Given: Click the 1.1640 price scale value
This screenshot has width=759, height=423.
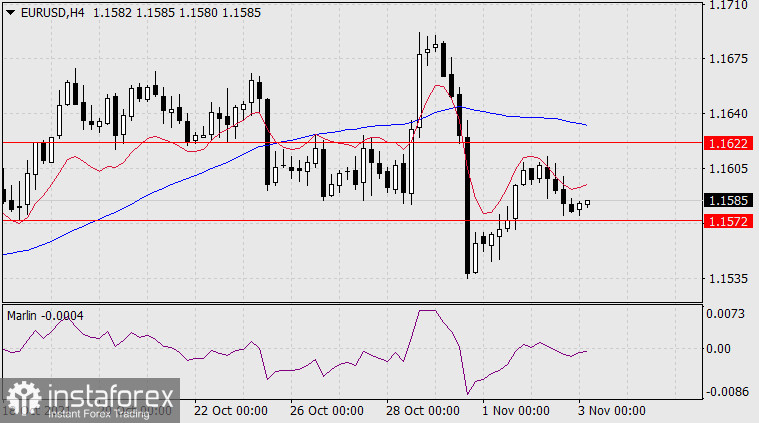Looking at the screenshot, I should click(x=726, y=113).
